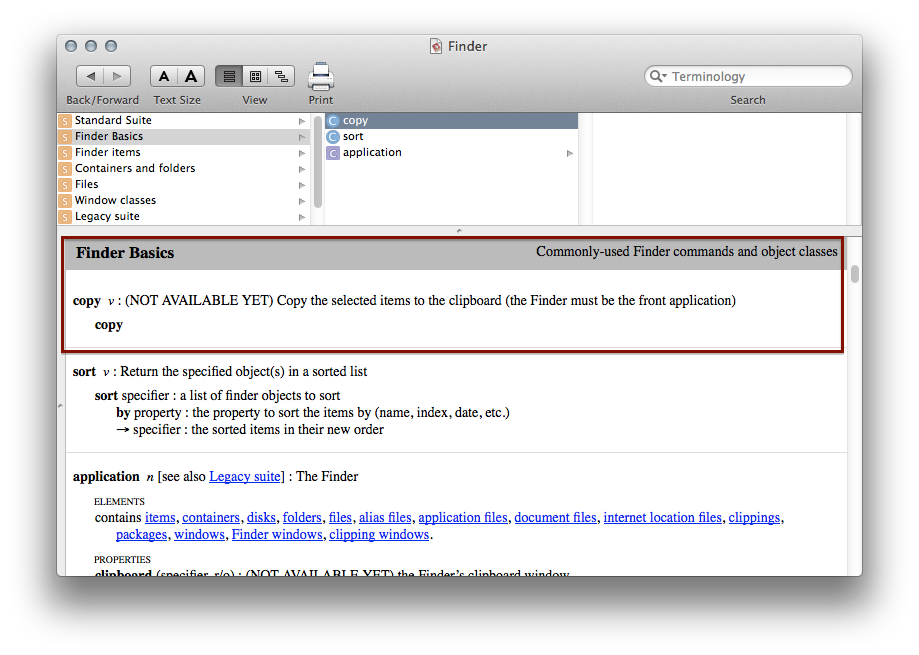919x655 pixels.
Task: Select the Standard Suite row
Action: click(x=183, y=120)
